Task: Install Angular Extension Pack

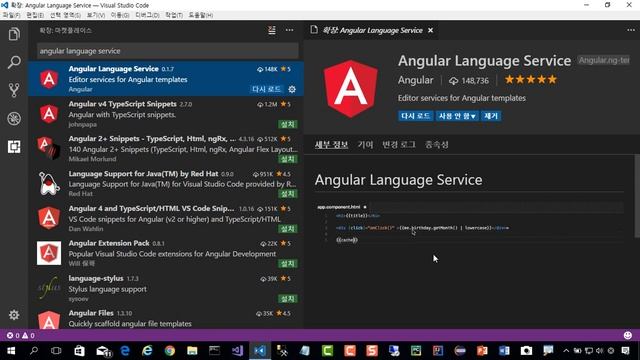Action: [x=288, y=264]
